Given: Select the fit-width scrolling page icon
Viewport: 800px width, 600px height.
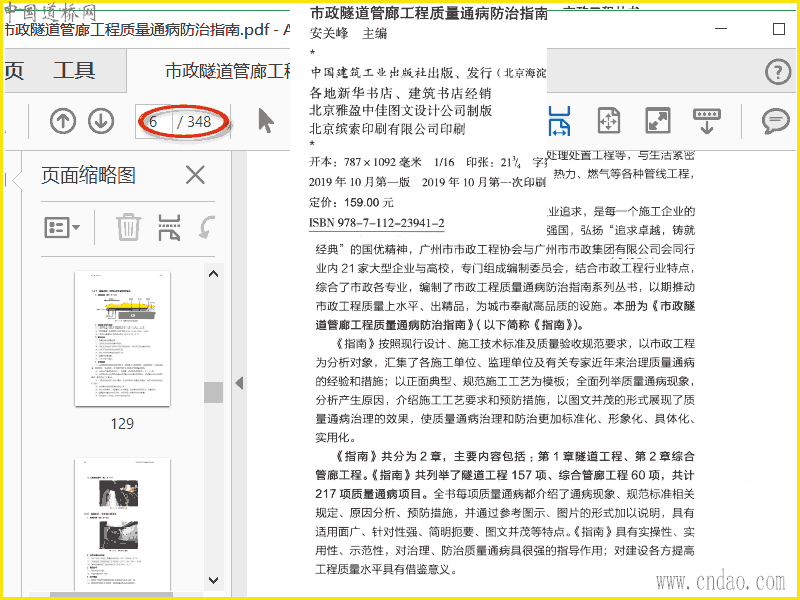Looking at the screenshot, I should pos(560,121).
